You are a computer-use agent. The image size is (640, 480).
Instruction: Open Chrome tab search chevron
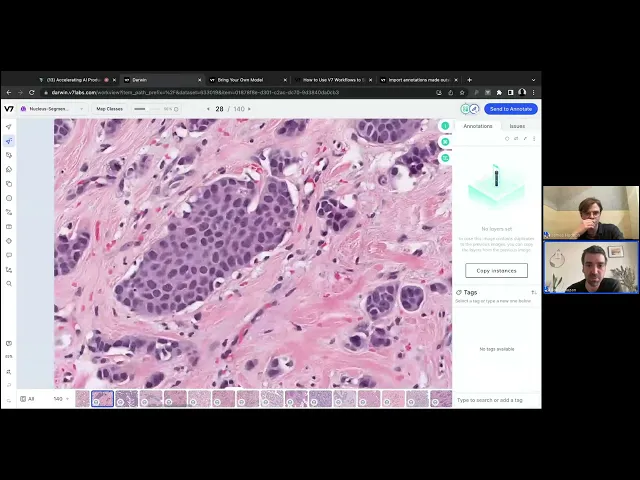533,80
